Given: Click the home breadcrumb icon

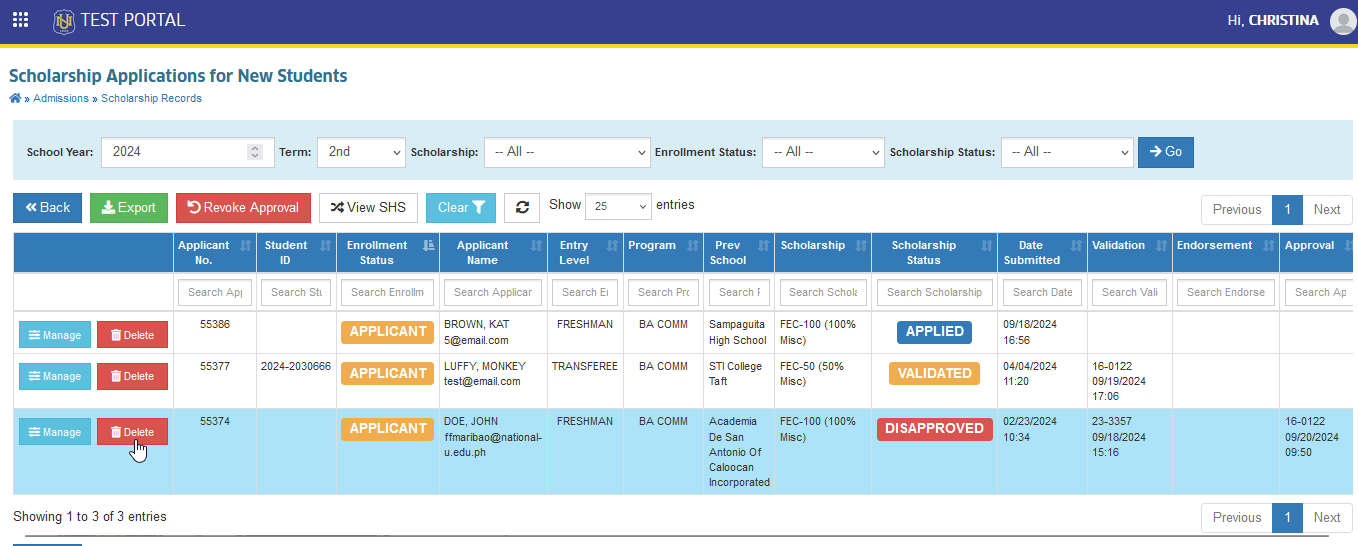Looking at the screenshot, I should coord(15,98).
